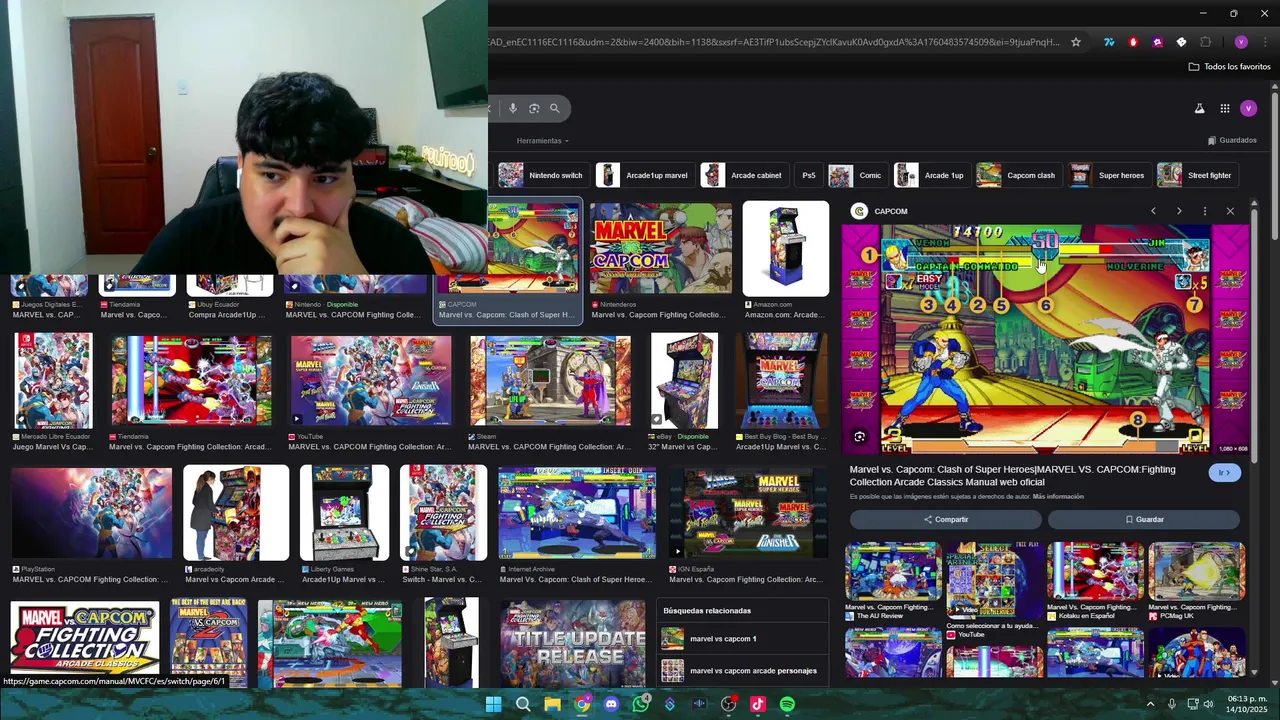The height and width of the screenshot is (720, 1280).
Task: Open Todos los favoritos bookmarks folder
Action: coord(1229,67)
